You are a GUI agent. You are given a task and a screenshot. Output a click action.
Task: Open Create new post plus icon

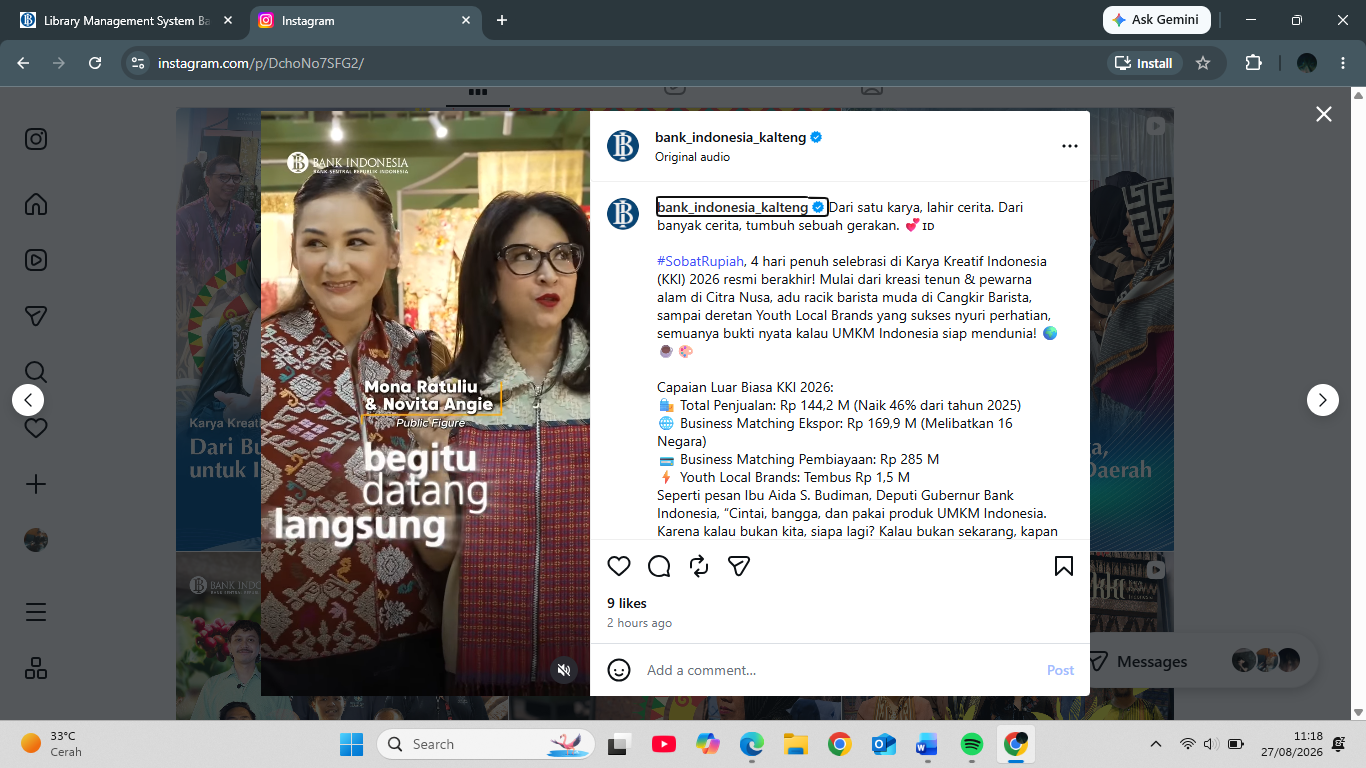tap(36, 484)
